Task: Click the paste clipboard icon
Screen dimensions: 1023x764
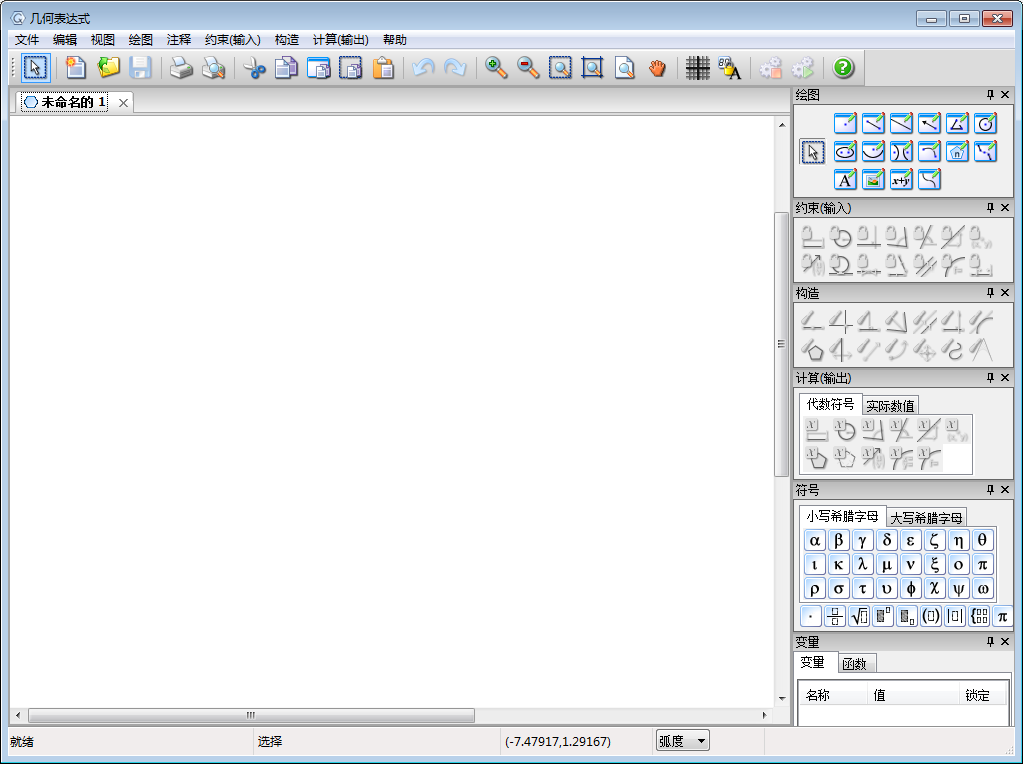Action: [x=383, y=67]
